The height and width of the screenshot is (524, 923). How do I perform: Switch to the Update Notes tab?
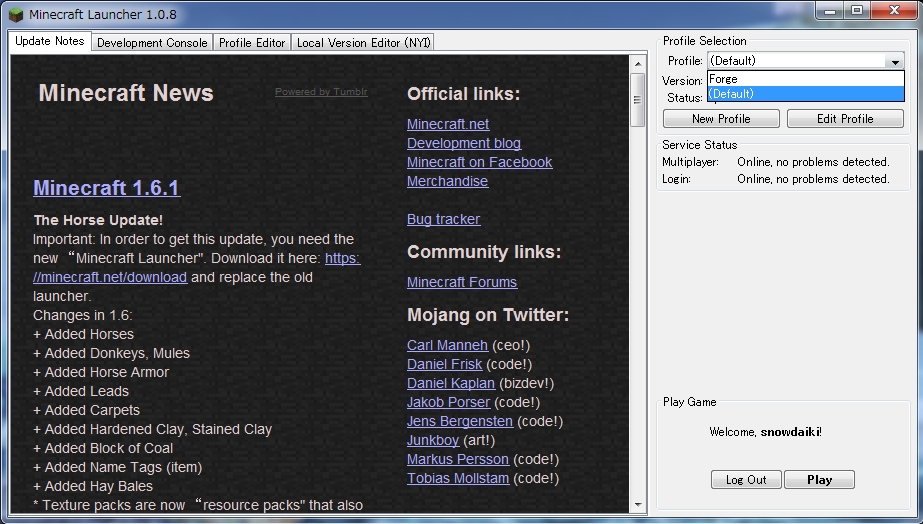[50, 41]
